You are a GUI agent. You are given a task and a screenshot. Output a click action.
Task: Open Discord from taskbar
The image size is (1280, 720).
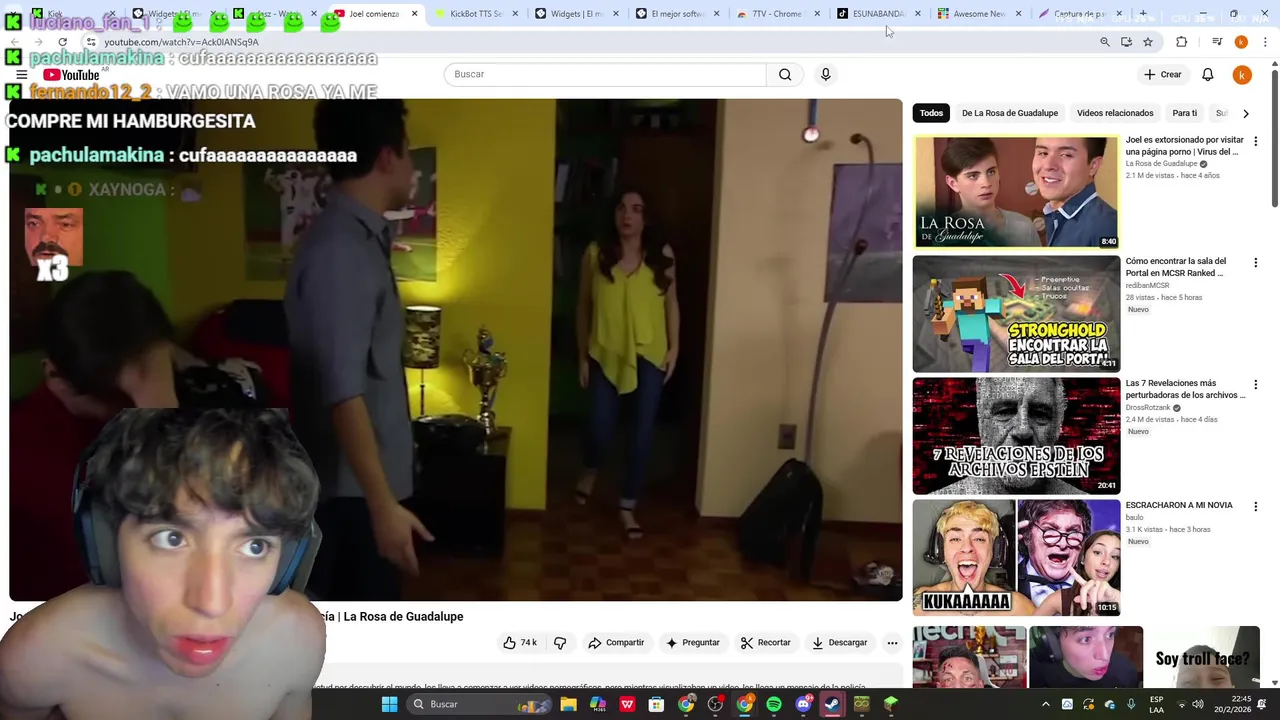(x=803, y=704)
